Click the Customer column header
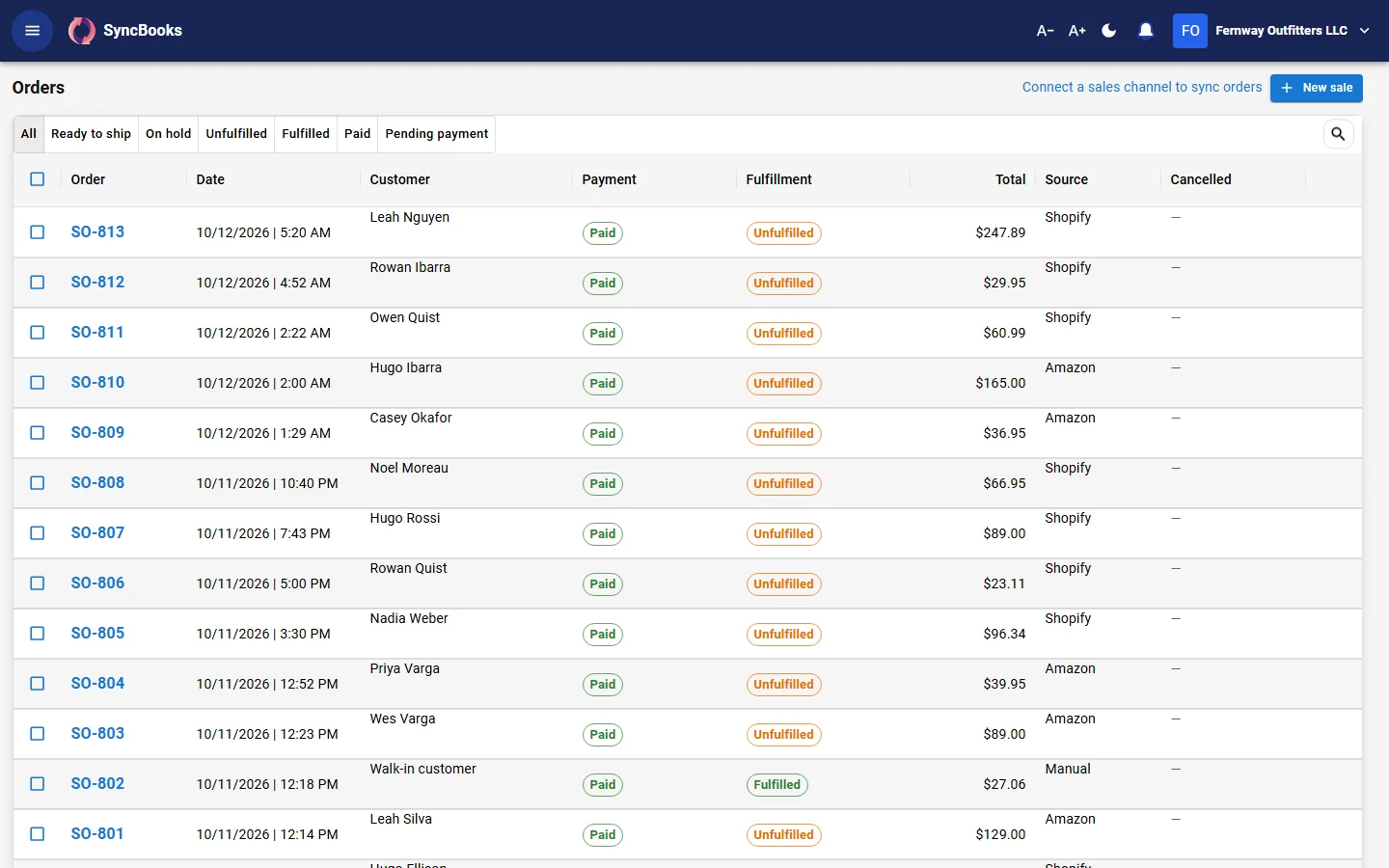 [399, 179]
